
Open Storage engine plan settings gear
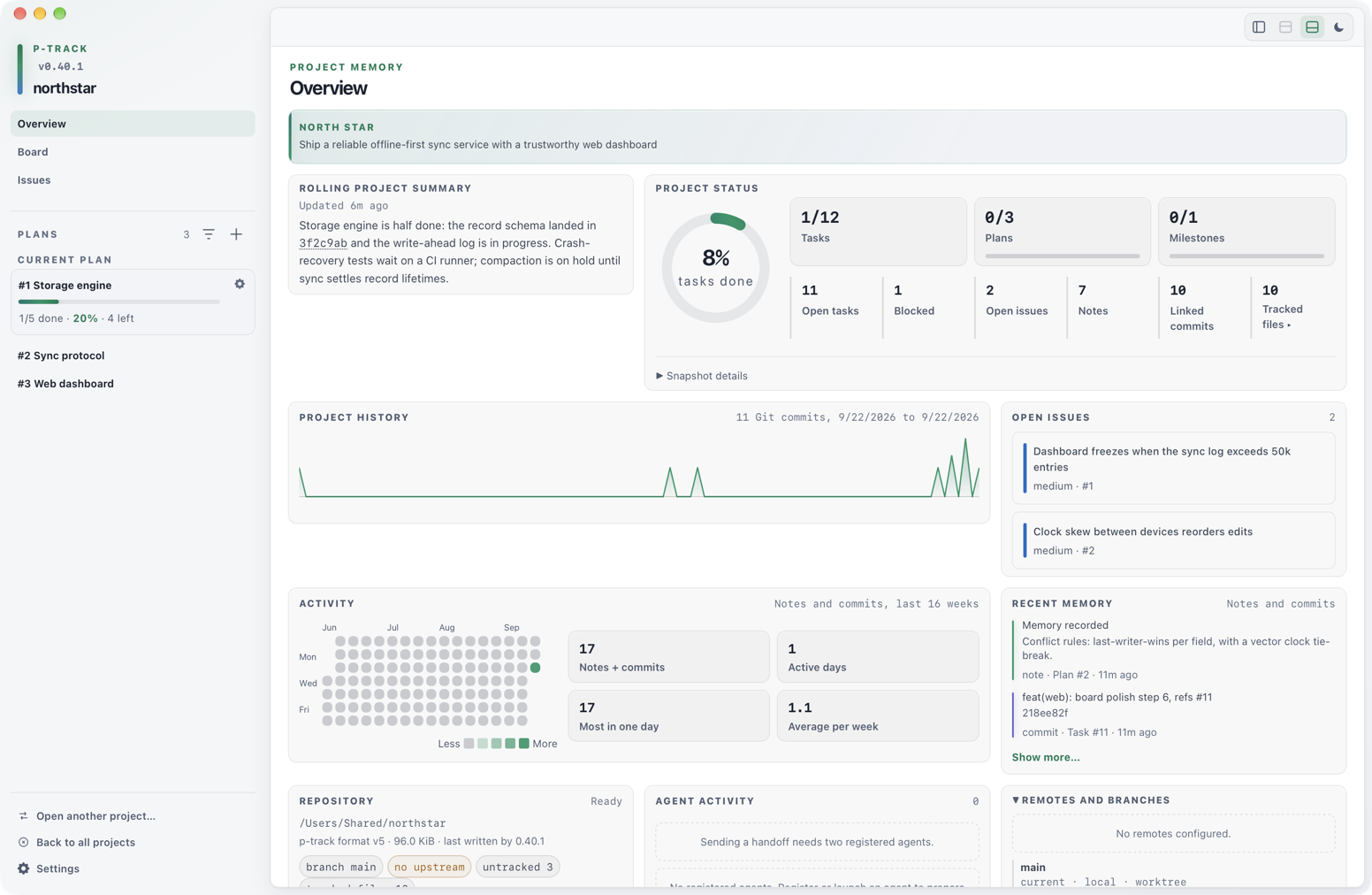click(240, 284)
